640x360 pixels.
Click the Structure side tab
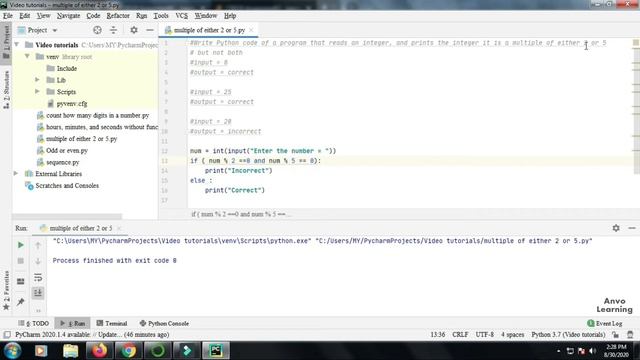pyautogui.click(x=6, y=89)
